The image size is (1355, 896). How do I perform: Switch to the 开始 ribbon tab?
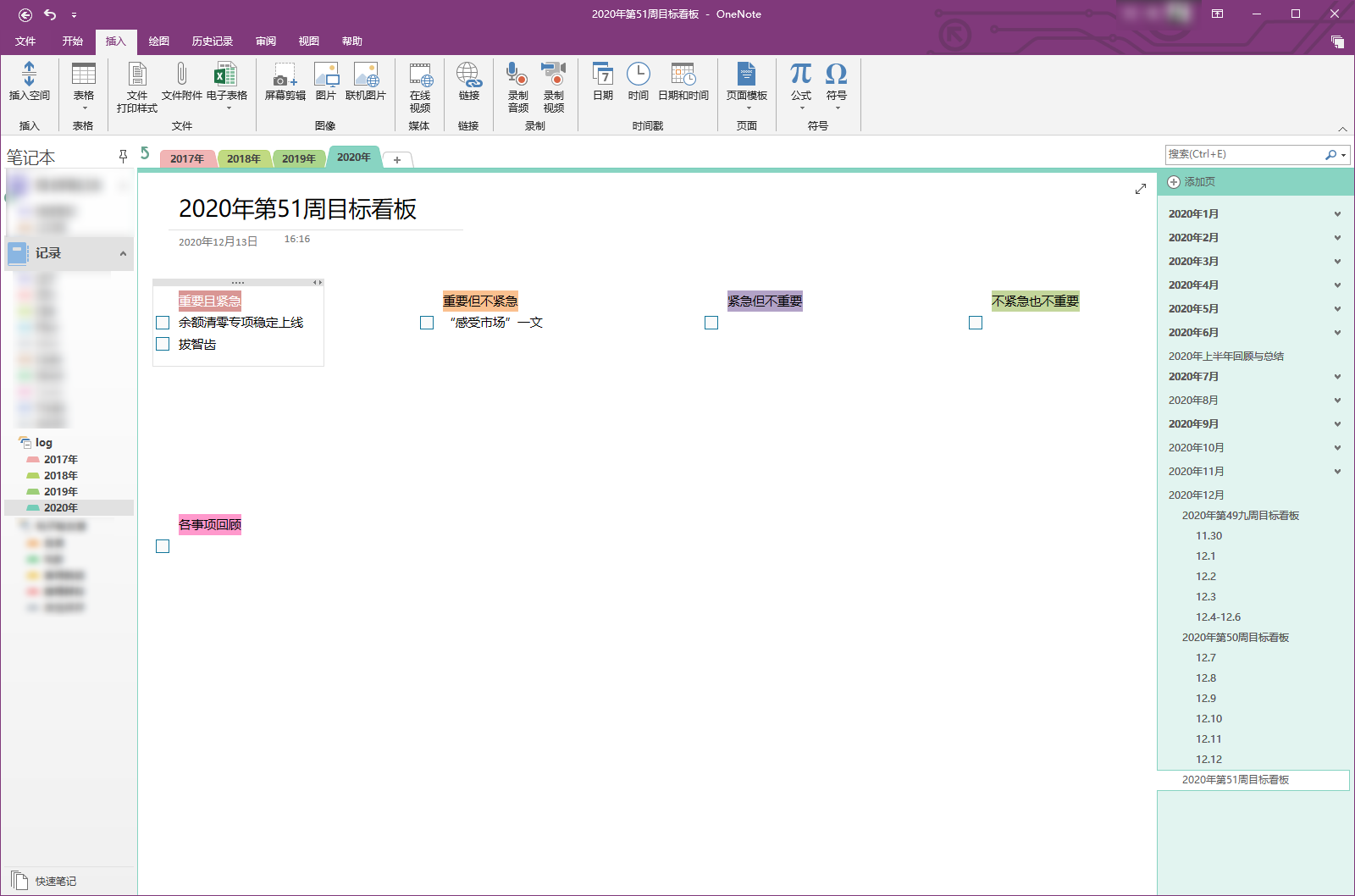(x=73, y=41)
